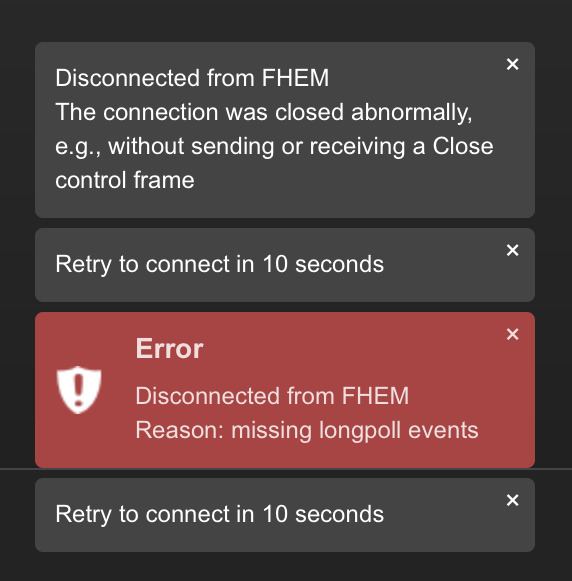Click 'The connection was closed abnormally' line
Viewport: 572px width, 581px height.
click(264, 112)
